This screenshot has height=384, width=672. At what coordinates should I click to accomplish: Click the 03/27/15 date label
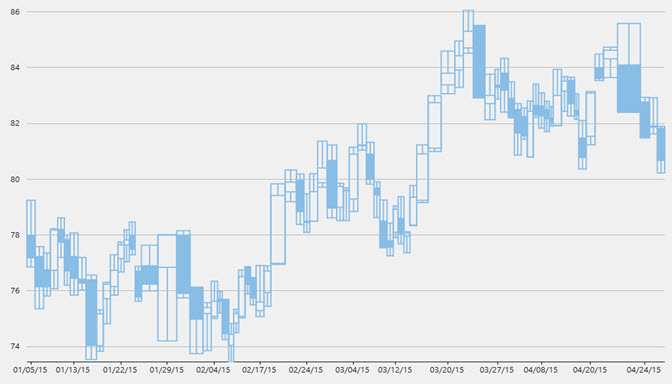[x=497, y=370]
